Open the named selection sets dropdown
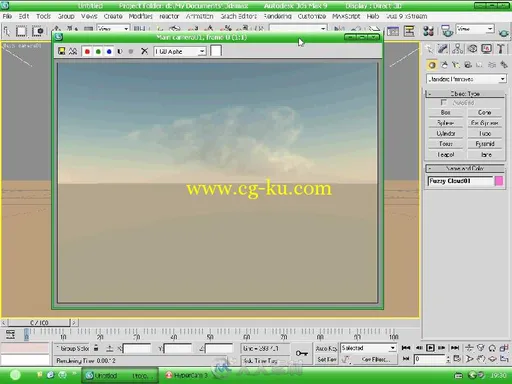The image size is (512, 384). 298,29
